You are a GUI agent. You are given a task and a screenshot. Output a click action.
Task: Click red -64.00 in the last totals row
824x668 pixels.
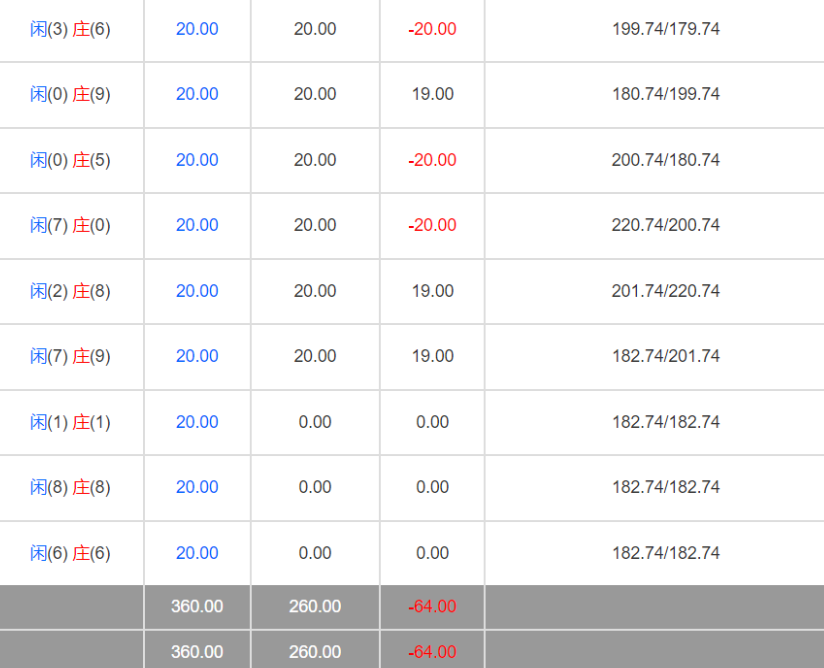tap(432, 652)
